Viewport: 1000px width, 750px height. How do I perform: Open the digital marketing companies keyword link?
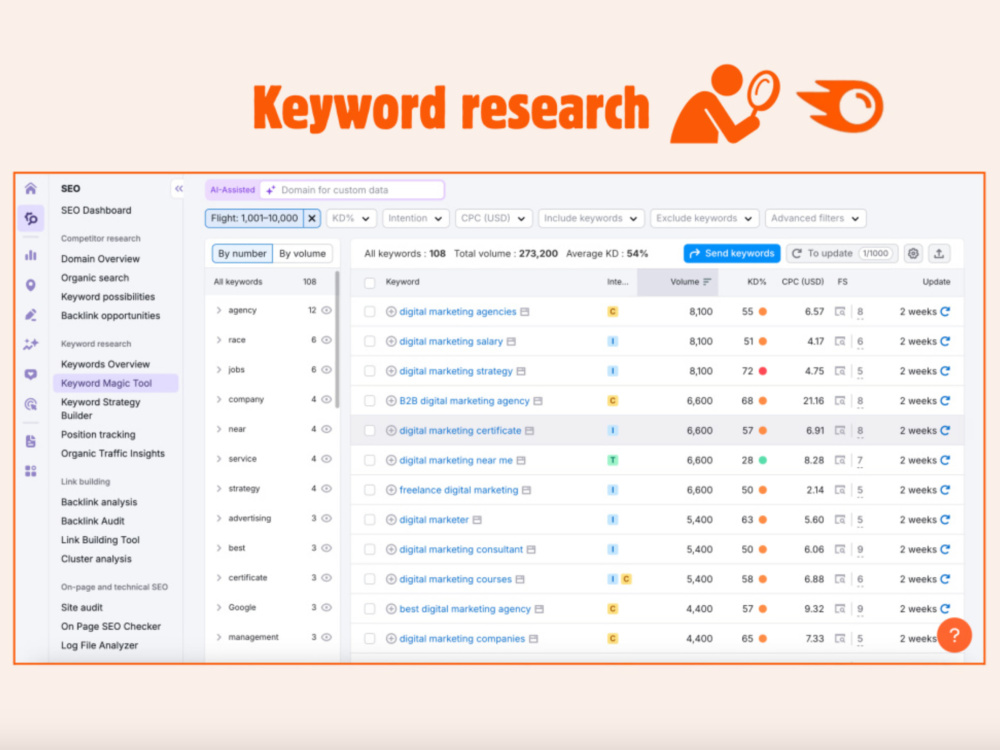click(462, 638)
